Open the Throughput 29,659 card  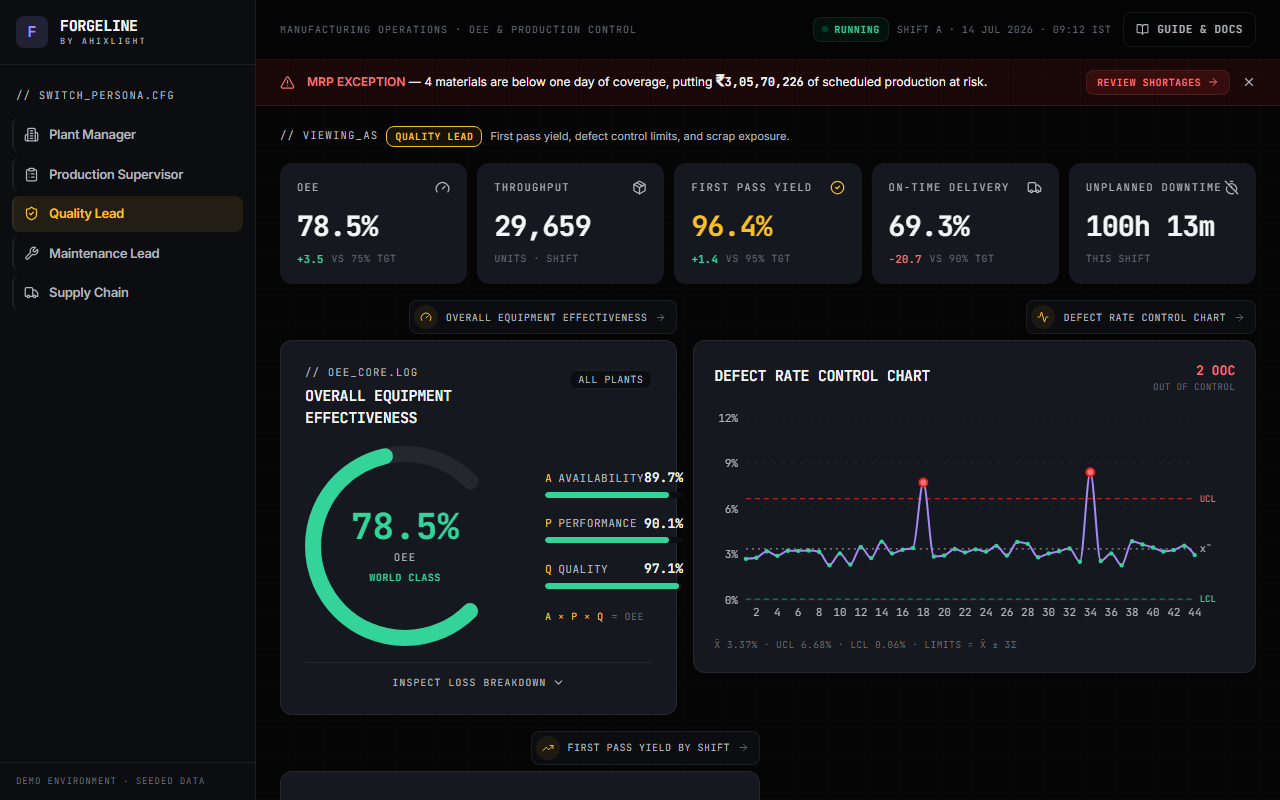(x=570, y=223)
